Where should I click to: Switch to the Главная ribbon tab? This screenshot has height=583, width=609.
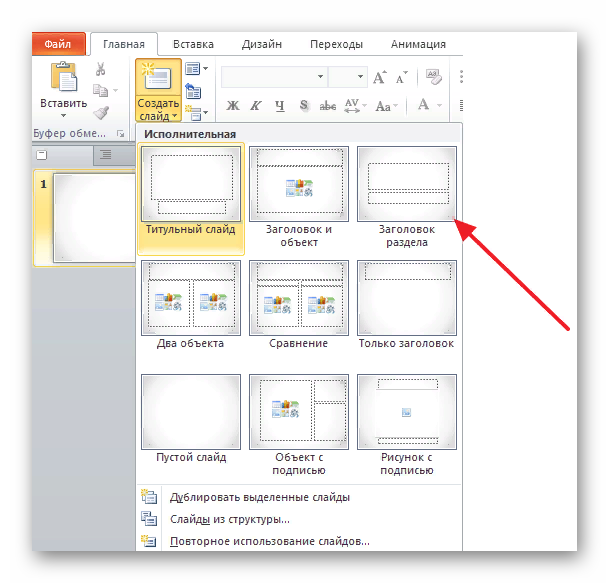click(124, 44)
